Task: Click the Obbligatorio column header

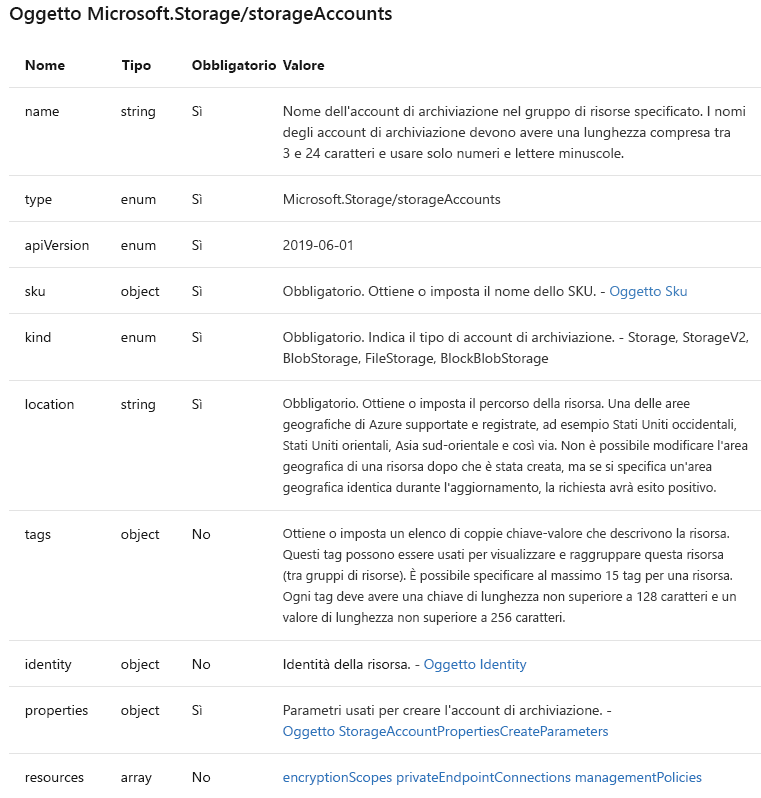Action: tap(233, 65)
